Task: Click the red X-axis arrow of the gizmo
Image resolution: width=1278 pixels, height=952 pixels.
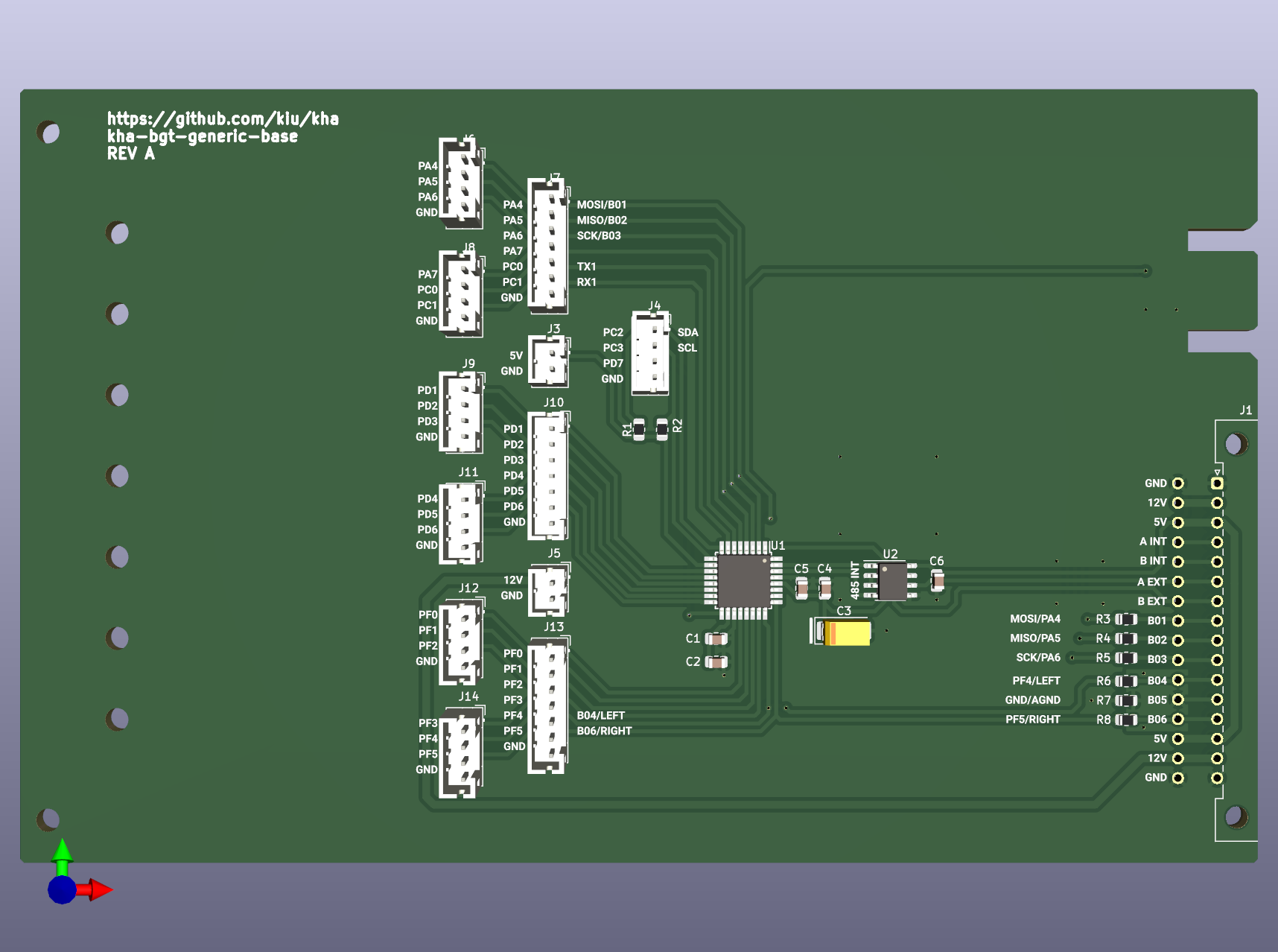Action: click(95, 889)
